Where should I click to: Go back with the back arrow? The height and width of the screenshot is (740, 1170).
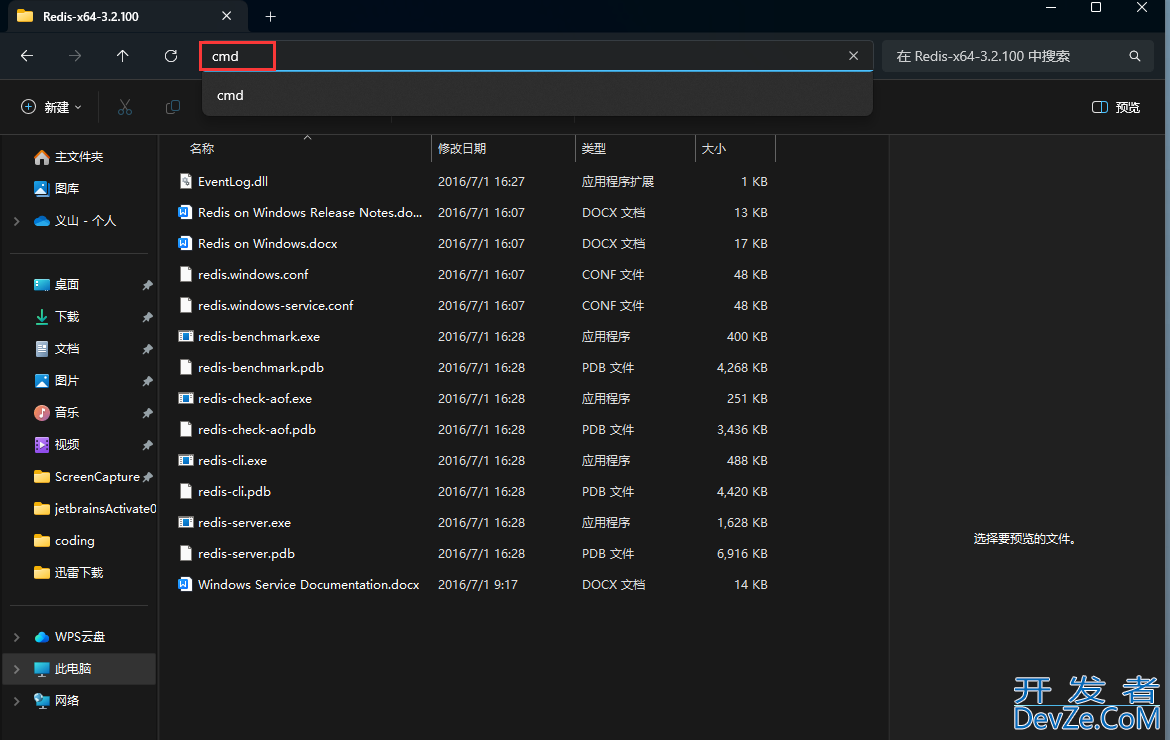coord(27,56)
